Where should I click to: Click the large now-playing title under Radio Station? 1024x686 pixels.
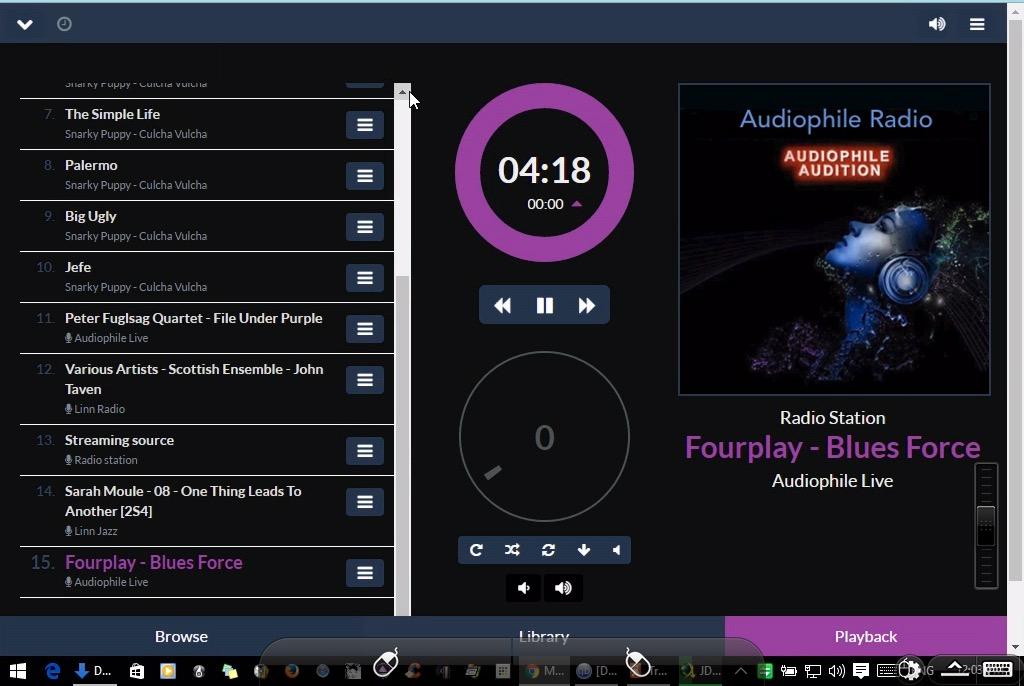[x=833, y=448]
